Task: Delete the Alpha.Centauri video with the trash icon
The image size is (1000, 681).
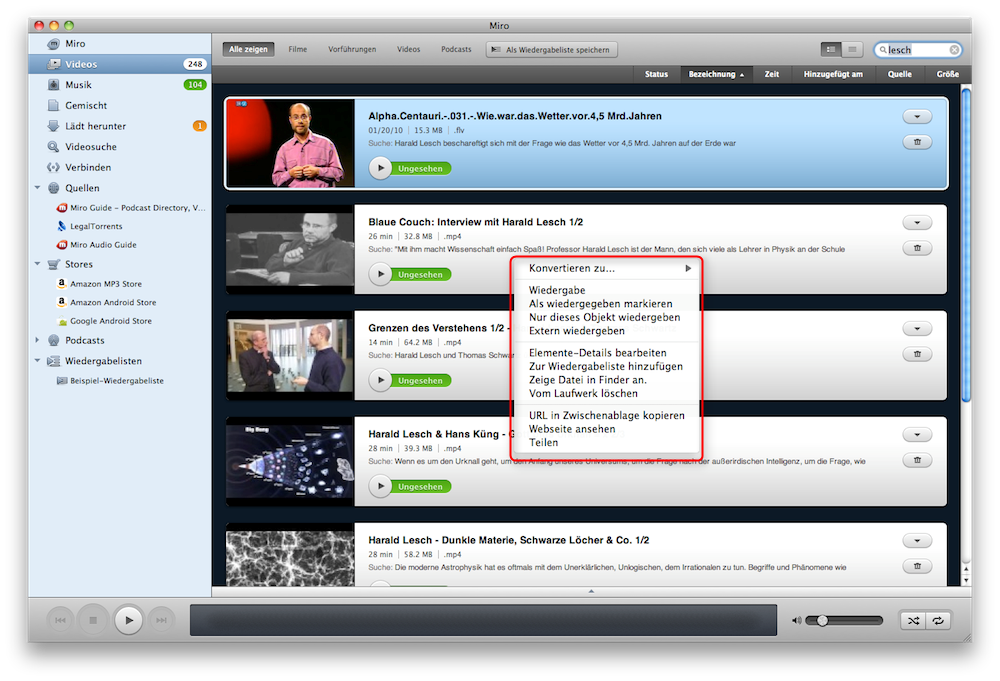Action: 917,143
